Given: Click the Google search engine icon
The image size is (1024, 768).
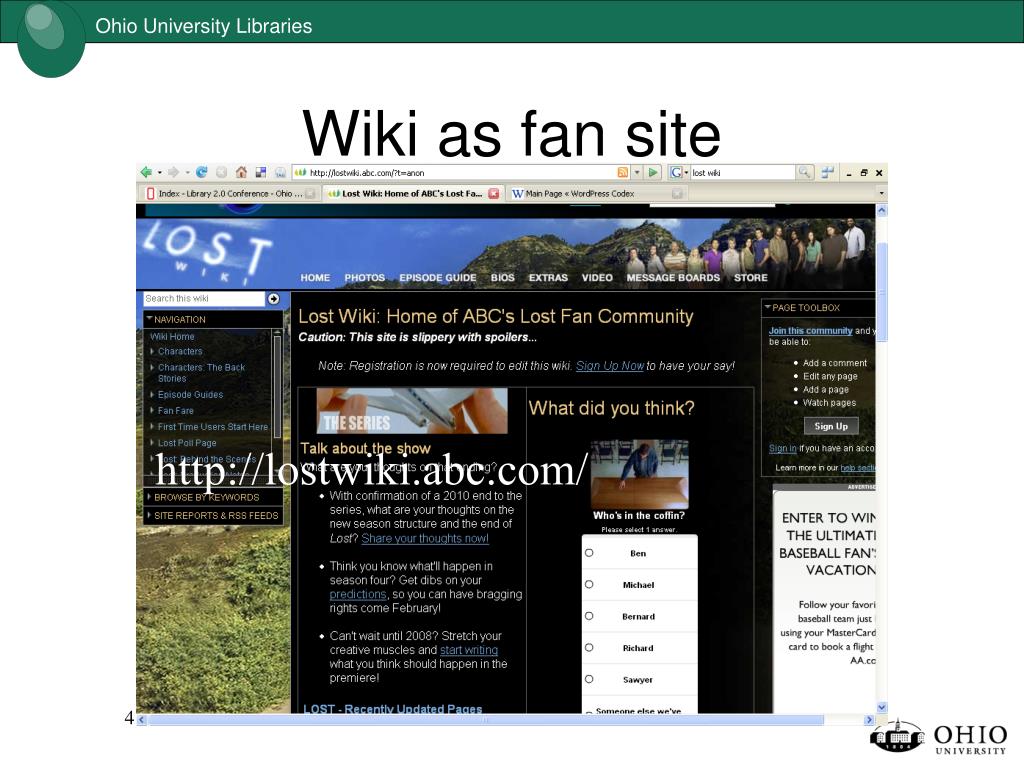Looking at the screenshot, I should click(676, 172).
